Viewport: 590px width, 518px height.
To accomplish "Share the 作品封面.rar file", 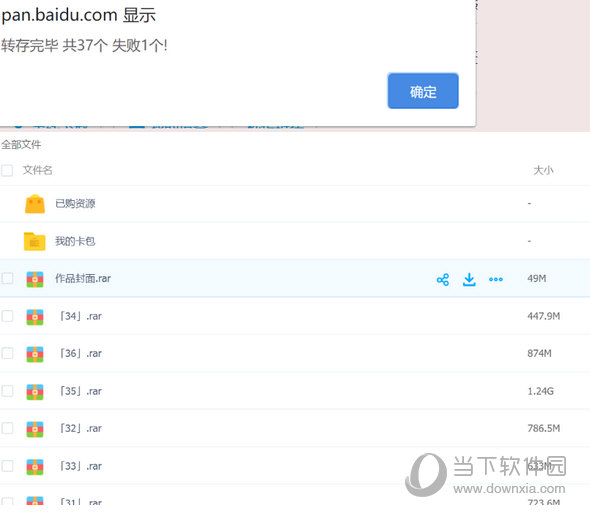I will coord(443,279).
